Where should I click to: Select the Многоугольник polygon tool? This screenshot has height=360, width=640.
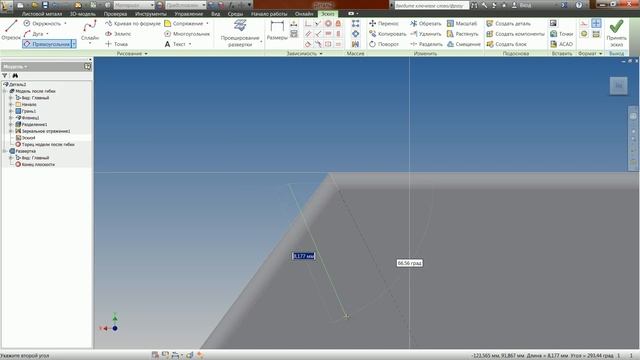tap(187, 34)
